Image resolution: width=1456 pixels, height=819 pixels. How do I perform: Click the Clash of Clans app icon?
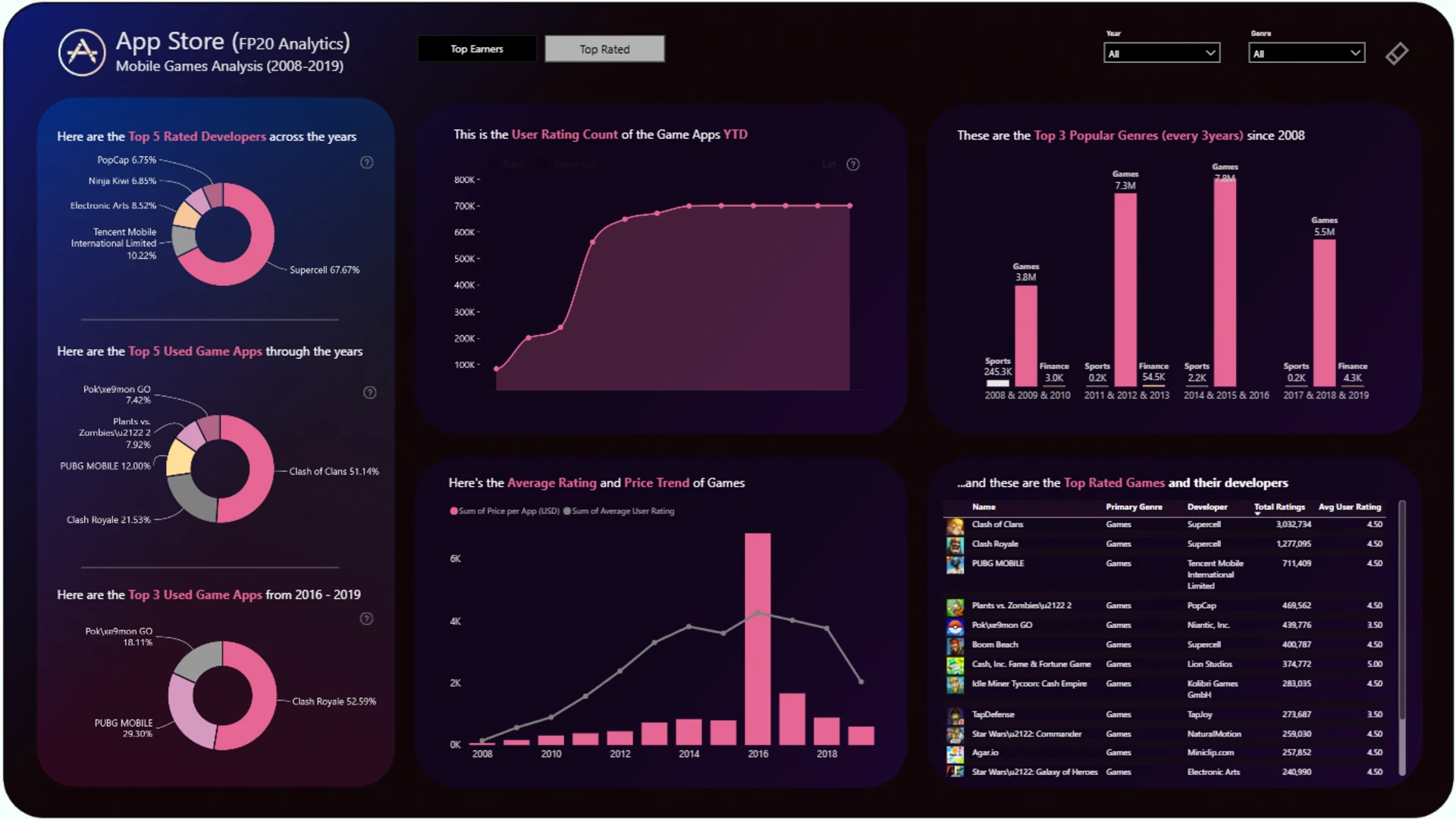[x=955, y=526]
